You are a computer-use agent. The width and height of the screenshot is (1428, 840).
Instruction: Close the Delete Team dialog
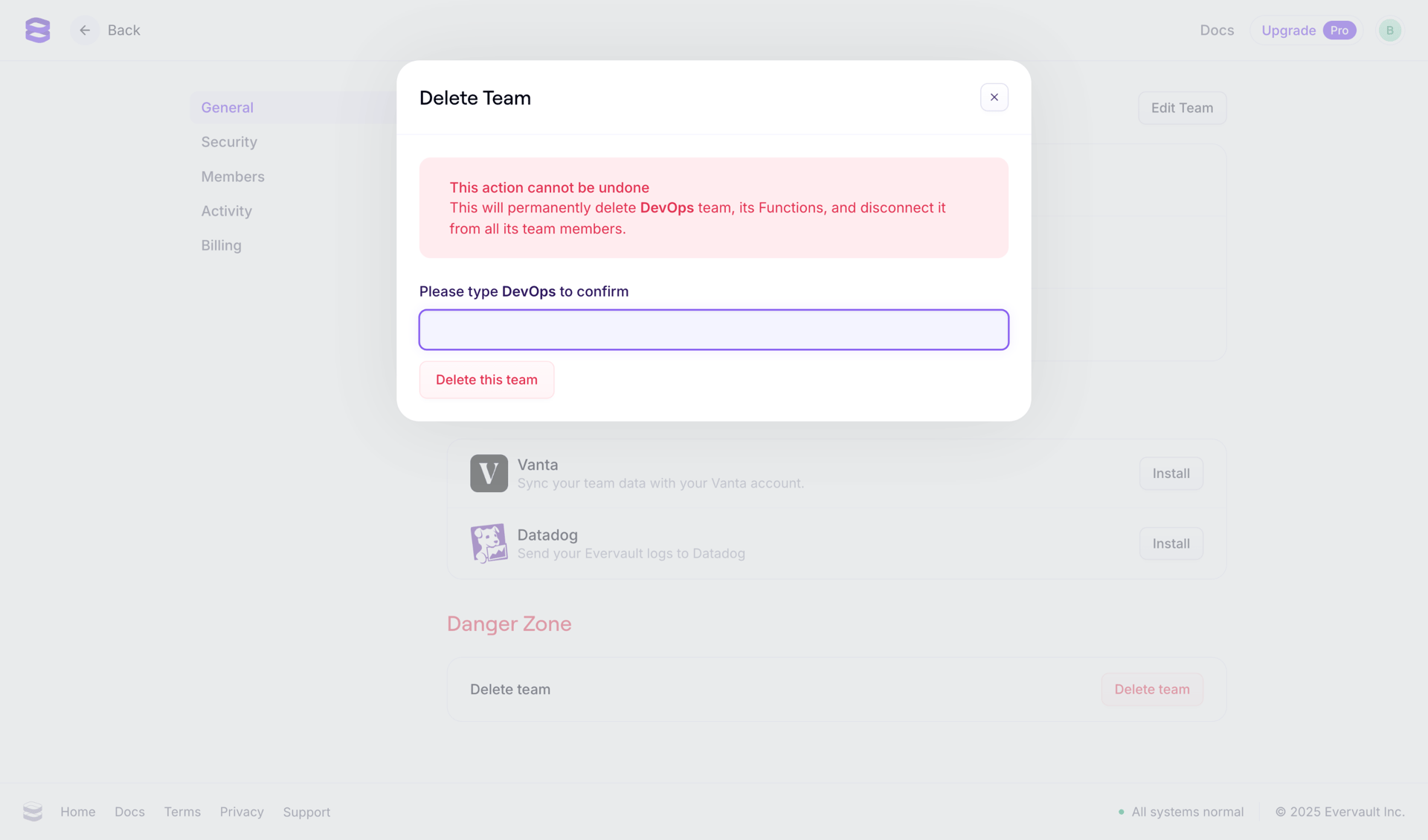994,97
